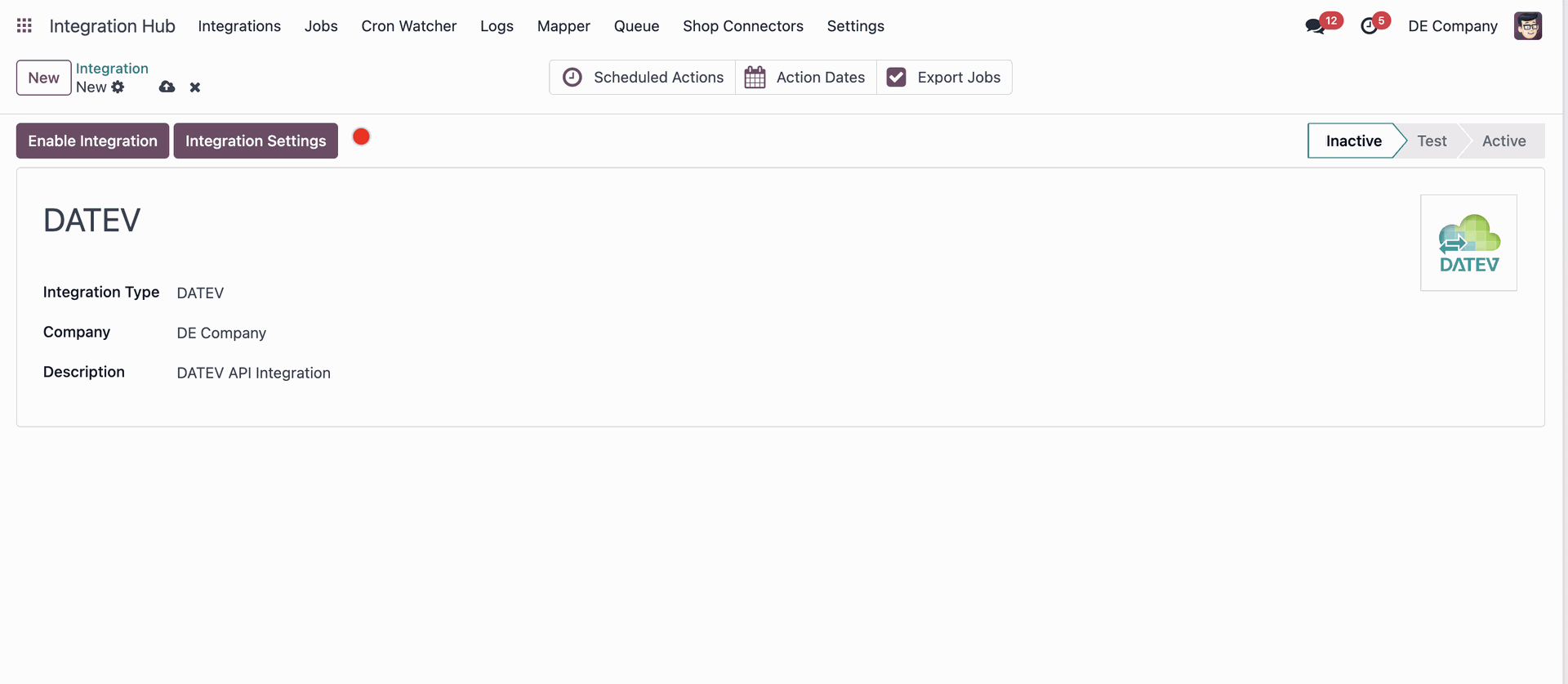Screen dimensions: 1568x684
Task: Open the Jobs menu
Action: pos(321,26)
